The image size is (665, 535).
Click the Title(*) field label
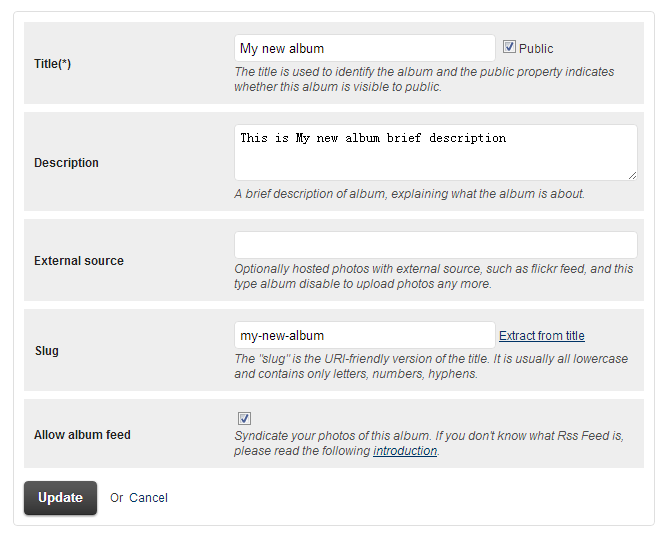click(x=53, y=64)
